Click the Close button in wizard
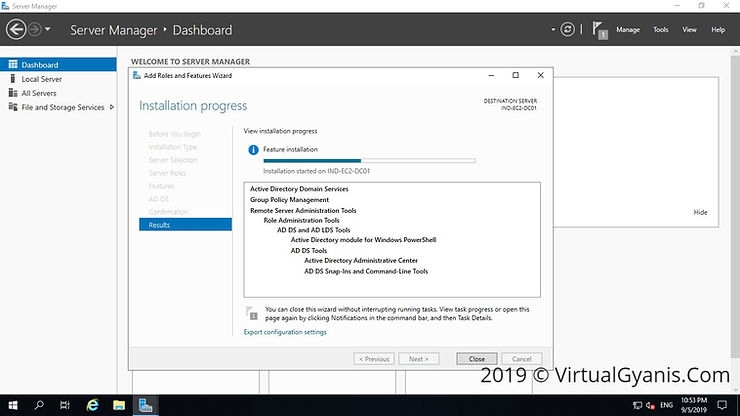The width and height of the screenshot is (740, 416). point(476,359)
